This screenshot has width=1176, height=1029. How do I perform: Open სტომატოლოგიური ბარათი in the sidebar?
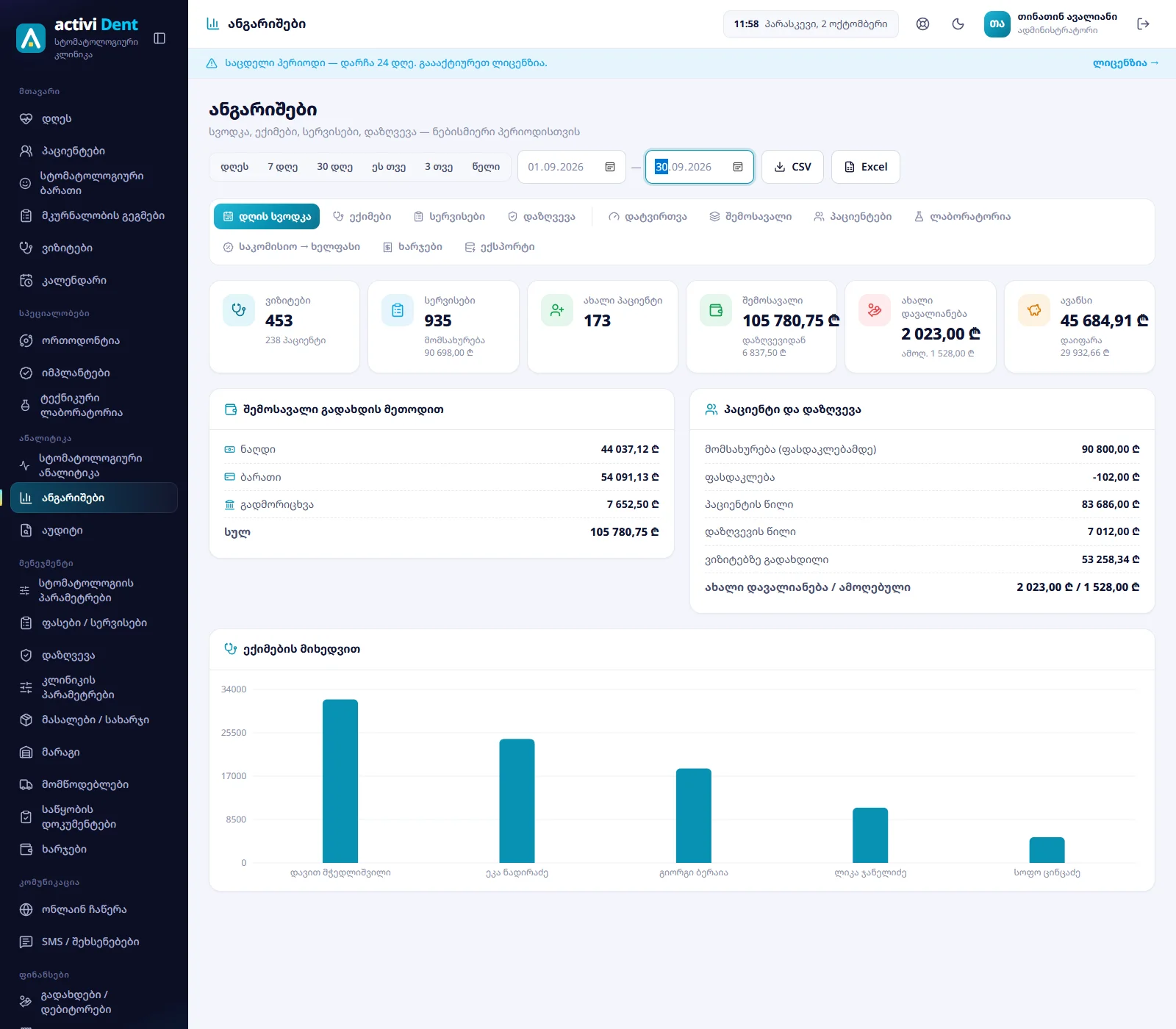coord(94,184)
